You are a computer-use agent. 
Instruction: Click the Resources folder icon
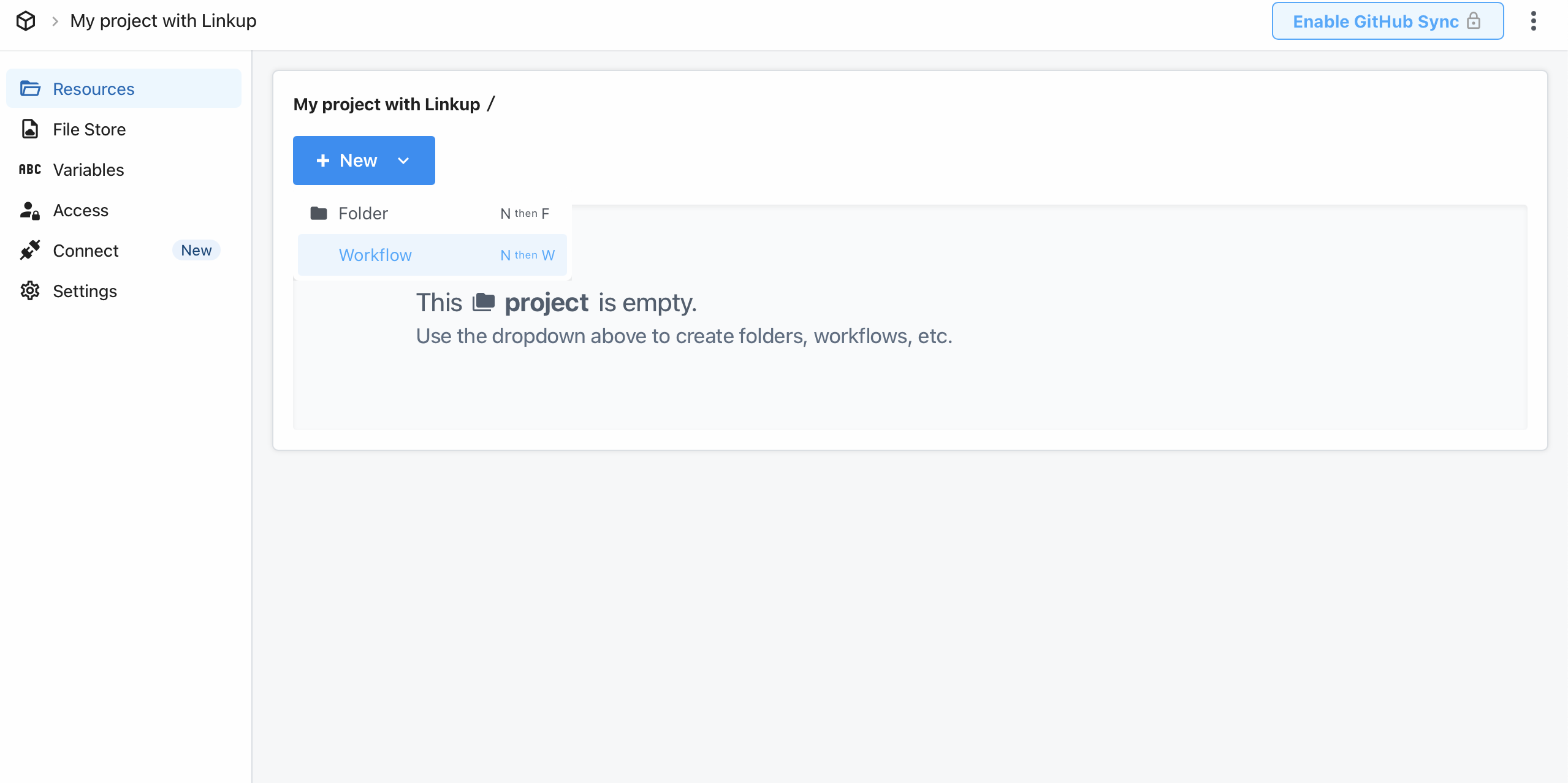click(x=30, y=89)
